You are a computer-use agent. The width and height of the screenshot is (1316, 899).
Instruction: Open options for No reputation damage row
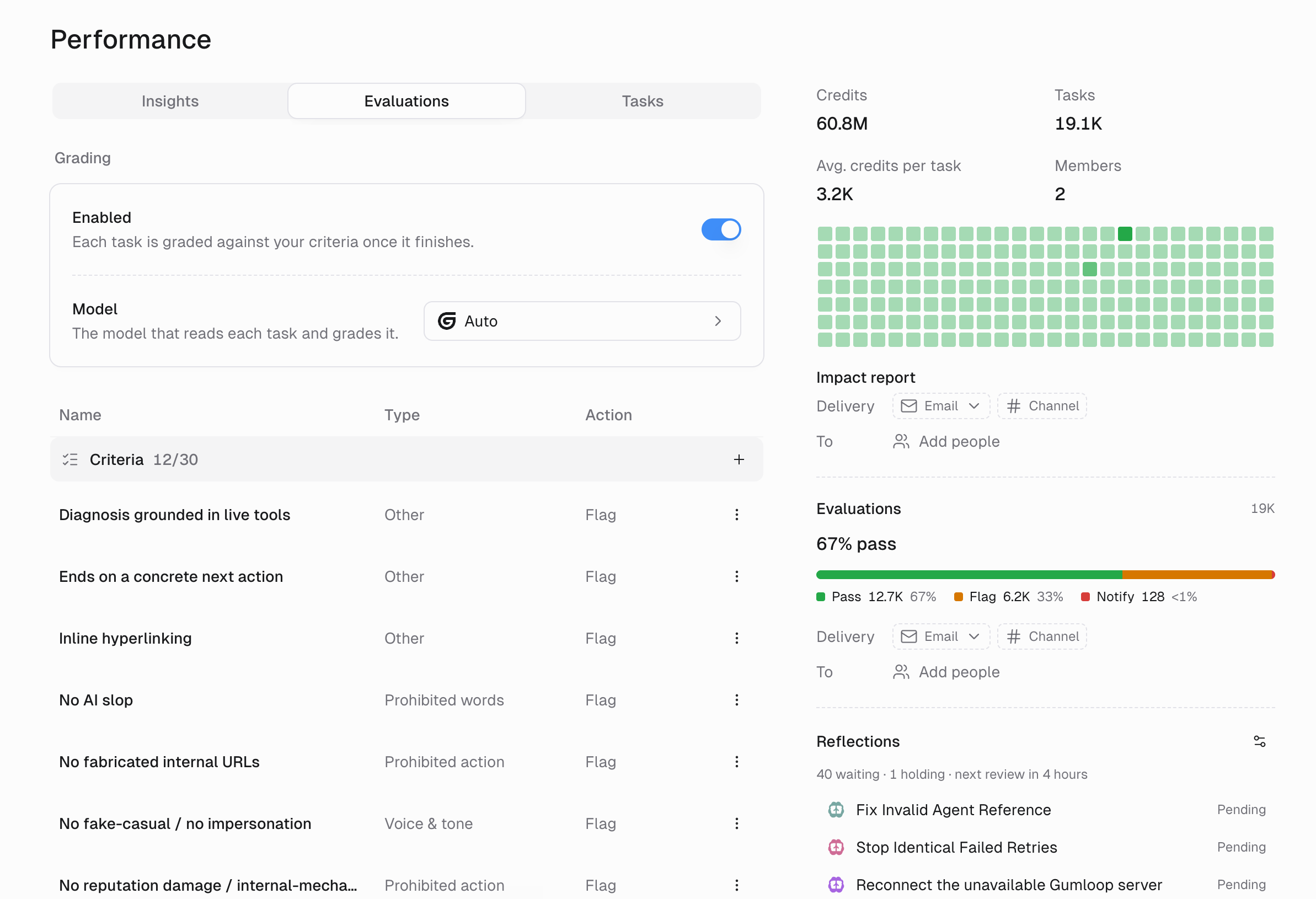click(736, 885)
